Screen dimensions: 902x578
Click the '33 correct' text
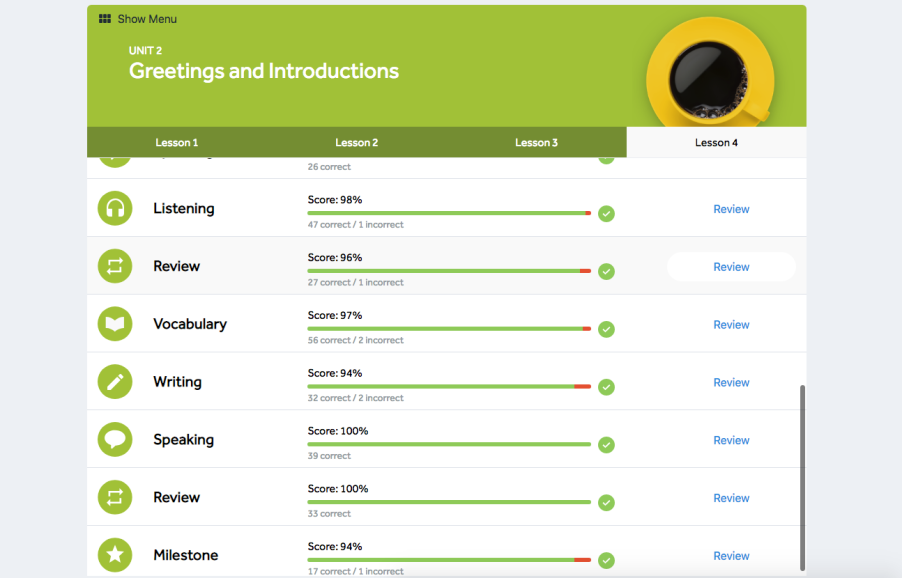coord(329,514)
